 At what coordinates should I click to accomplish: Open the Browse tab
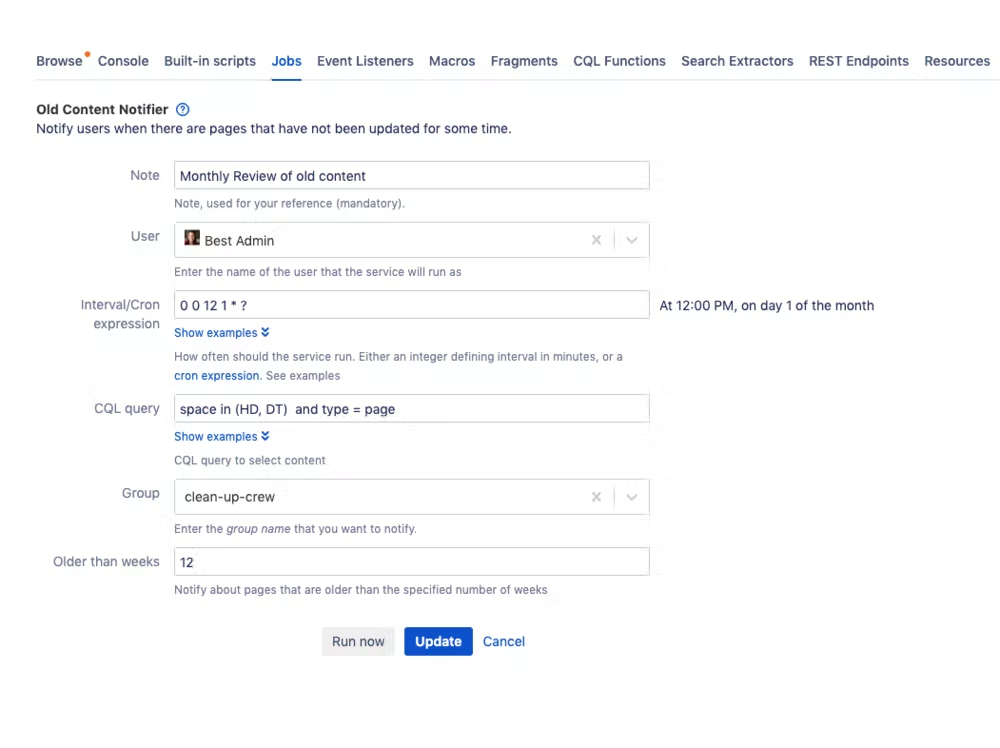tap(59, 61)
